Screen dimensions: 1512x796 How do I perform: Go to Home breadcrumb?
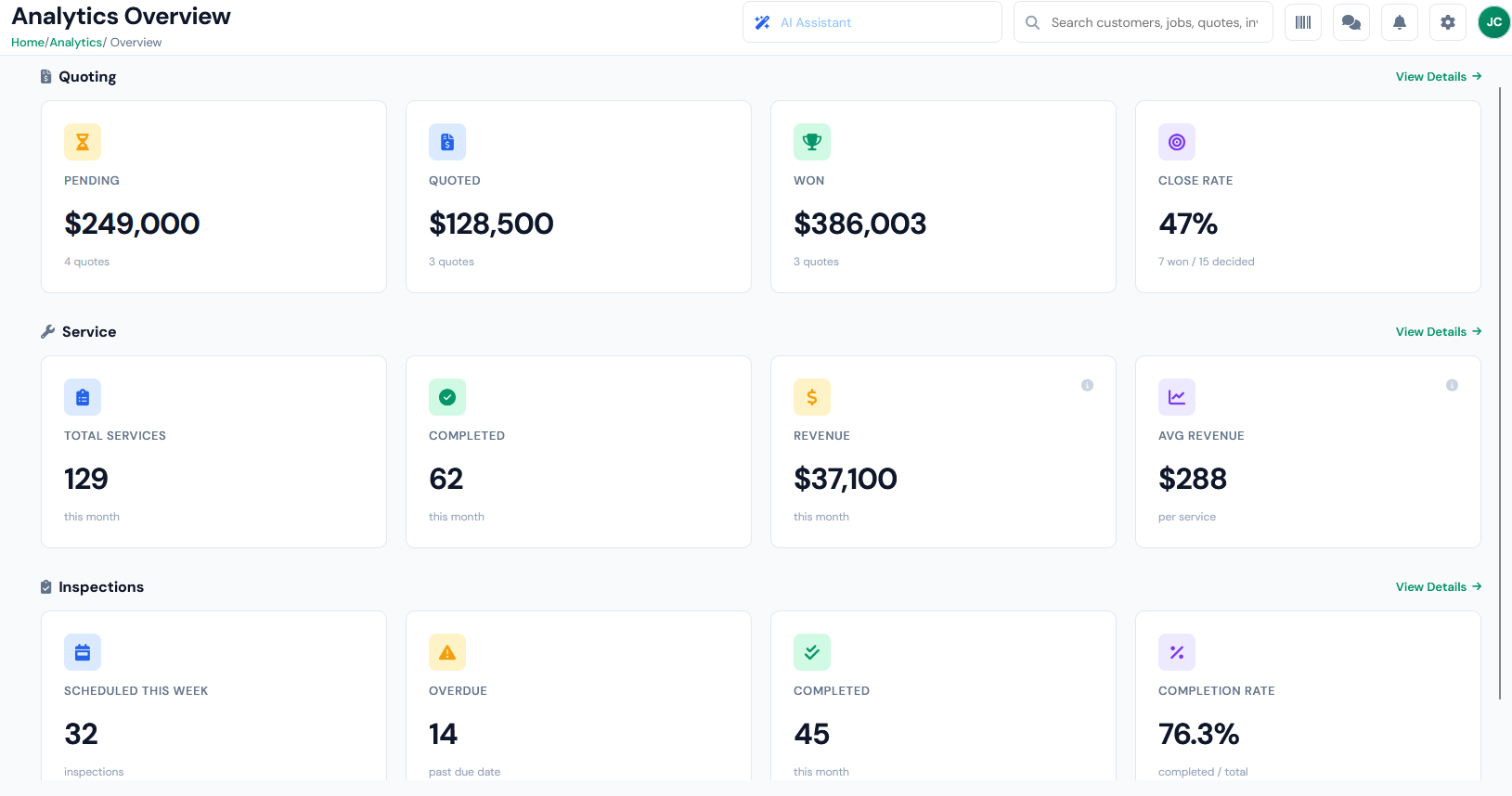tap(28, 43)
